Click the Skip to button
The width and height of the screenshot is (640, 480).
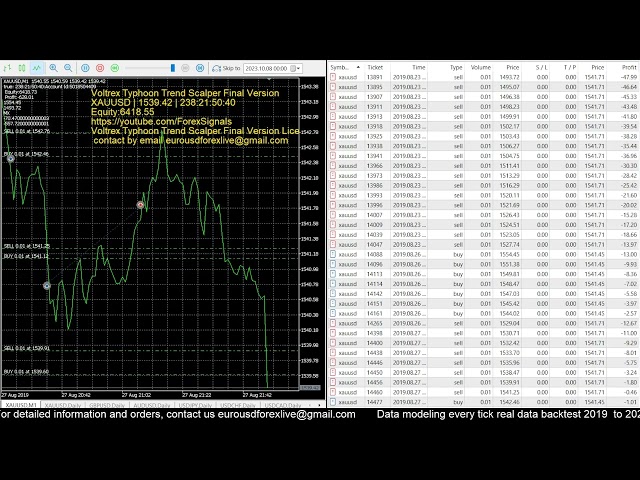pos(225,68)
